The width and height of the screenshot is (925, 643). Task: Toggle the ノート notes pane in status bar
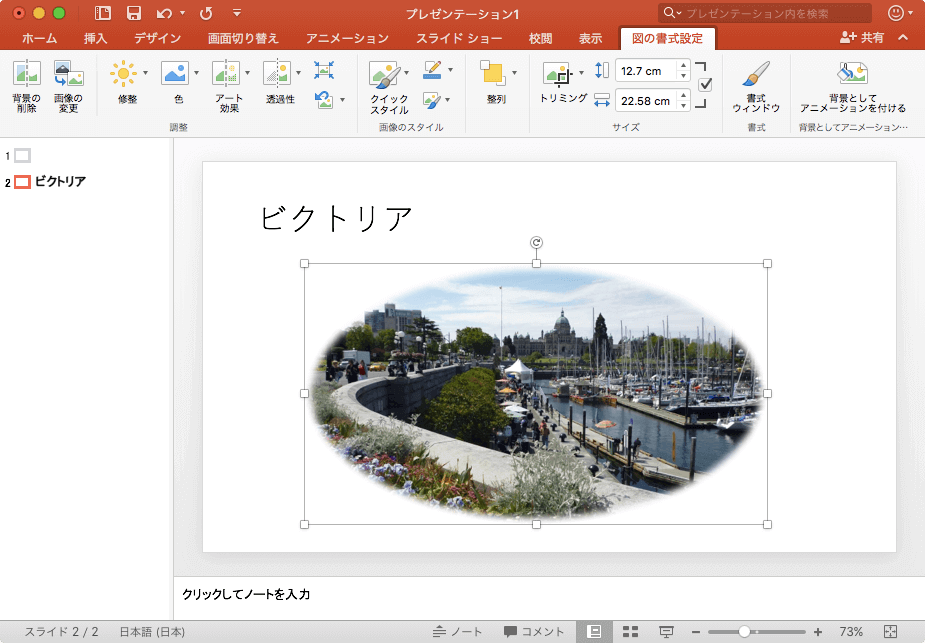[x=458, y=632]
